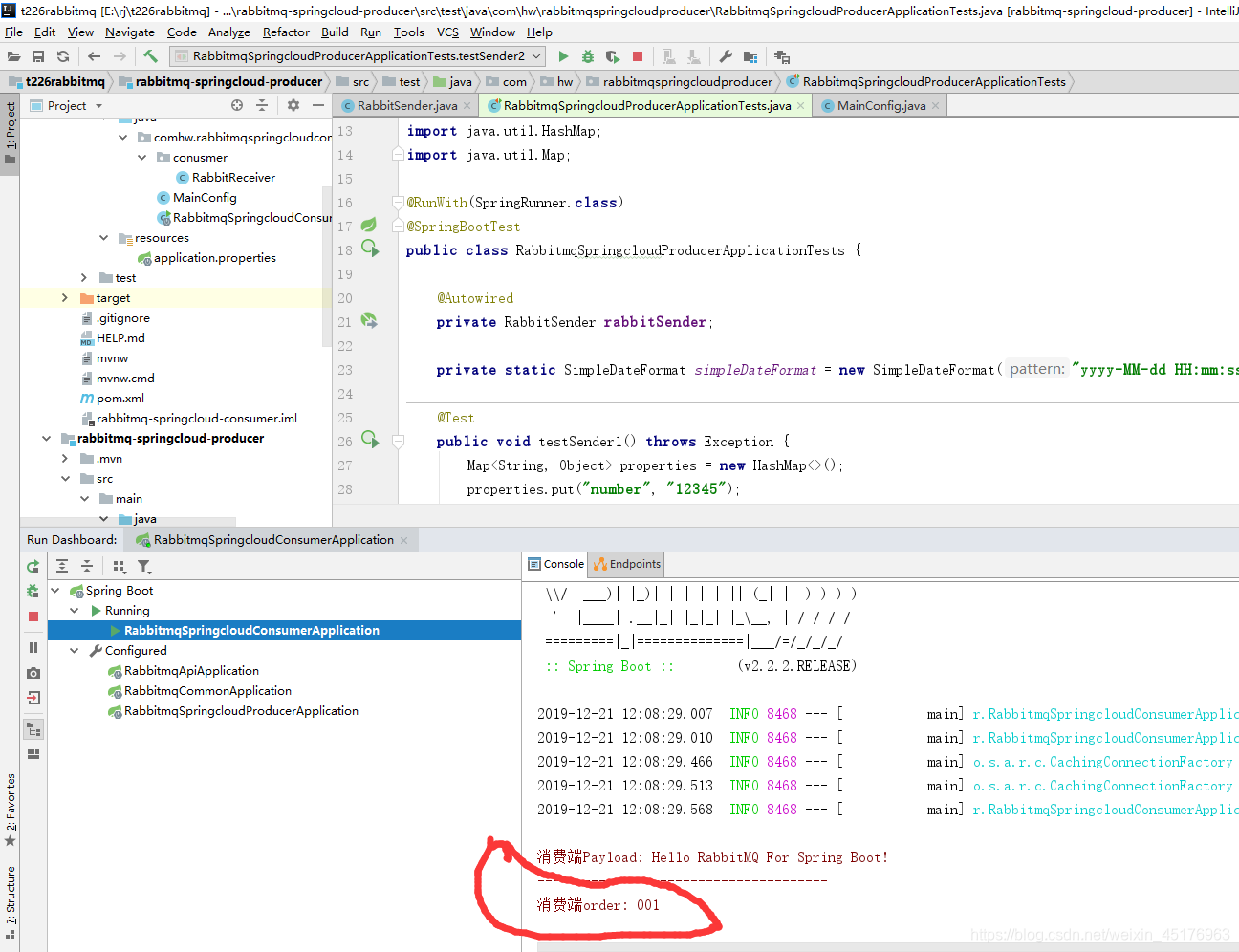The width and height of the screenshot is (1239, 952).
Task: Open the group-by options in Run Dashboard
Action: coord(119,566)
